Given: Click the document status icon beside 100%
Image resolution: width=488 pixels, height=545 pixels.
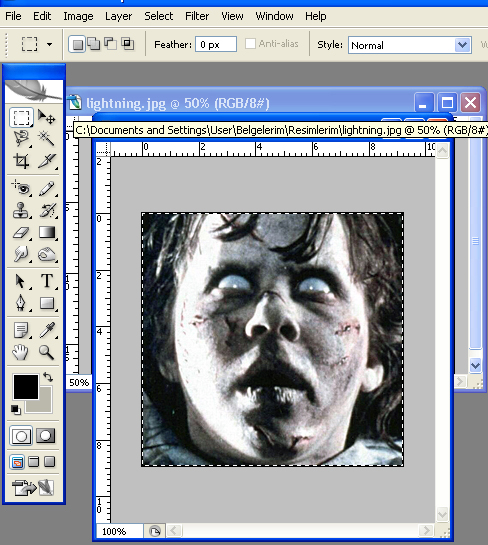Looking at the screenshot, I should coord(155,531).
